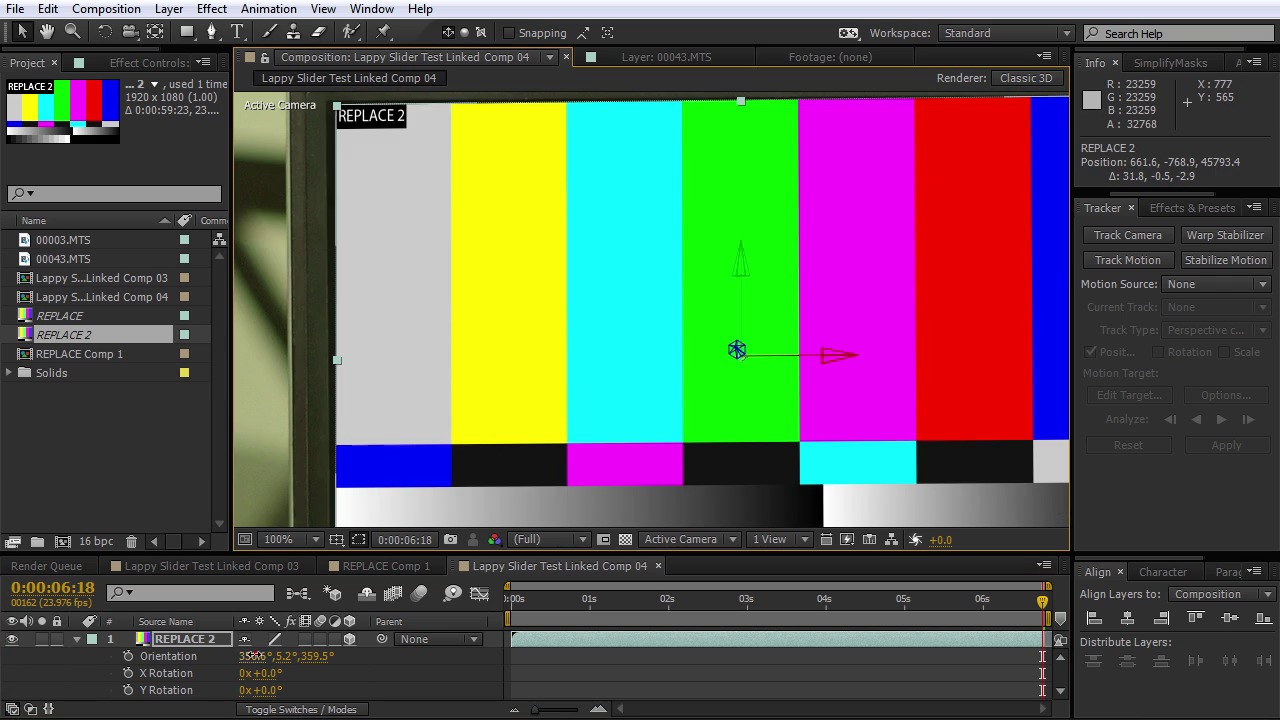Toggle the Y Rotation stopwatch

click(x=128, y=690)
